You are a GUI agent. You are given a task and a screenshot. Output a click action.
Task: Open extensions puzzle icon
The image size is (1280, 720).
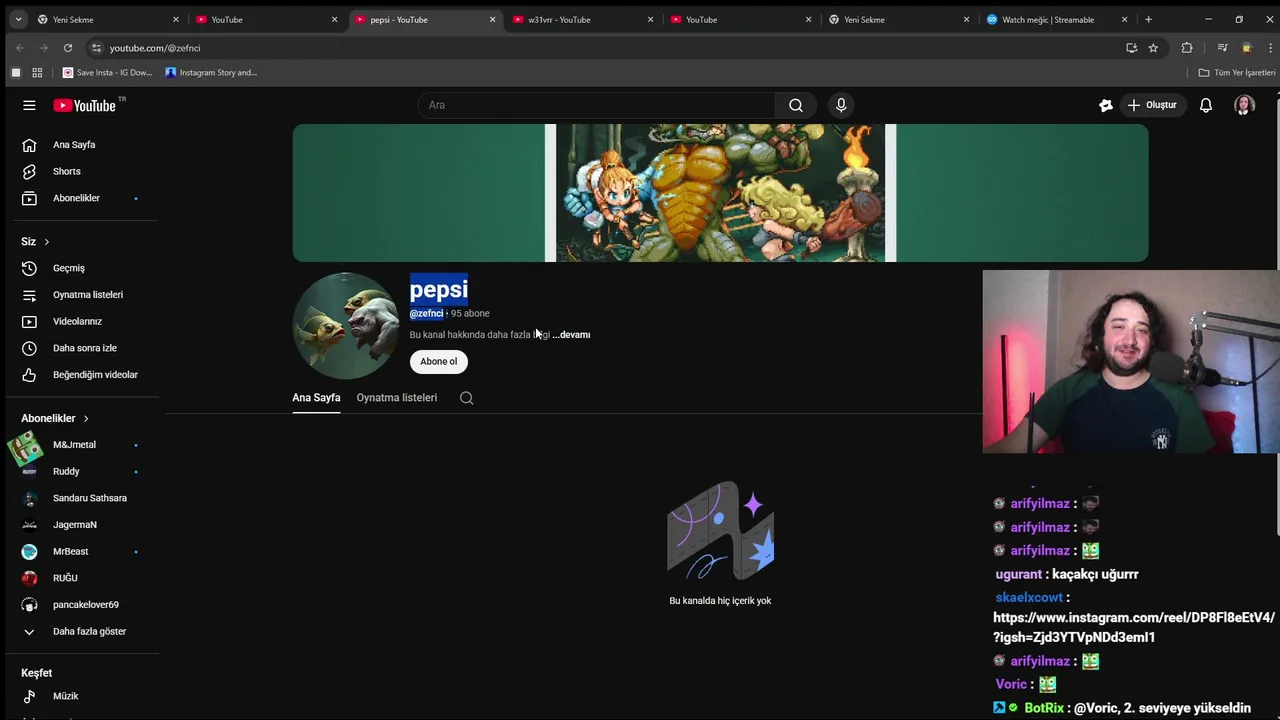(1187, 48)
